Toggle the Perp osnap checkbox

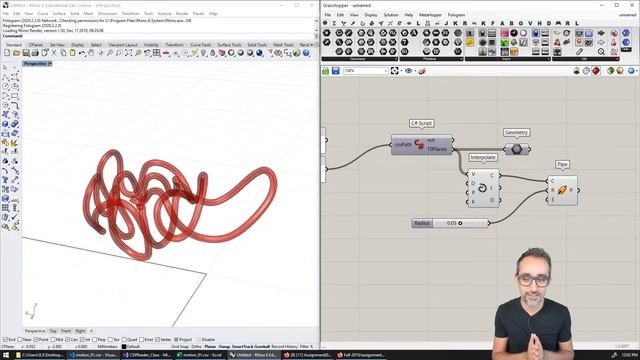[95, 340]
